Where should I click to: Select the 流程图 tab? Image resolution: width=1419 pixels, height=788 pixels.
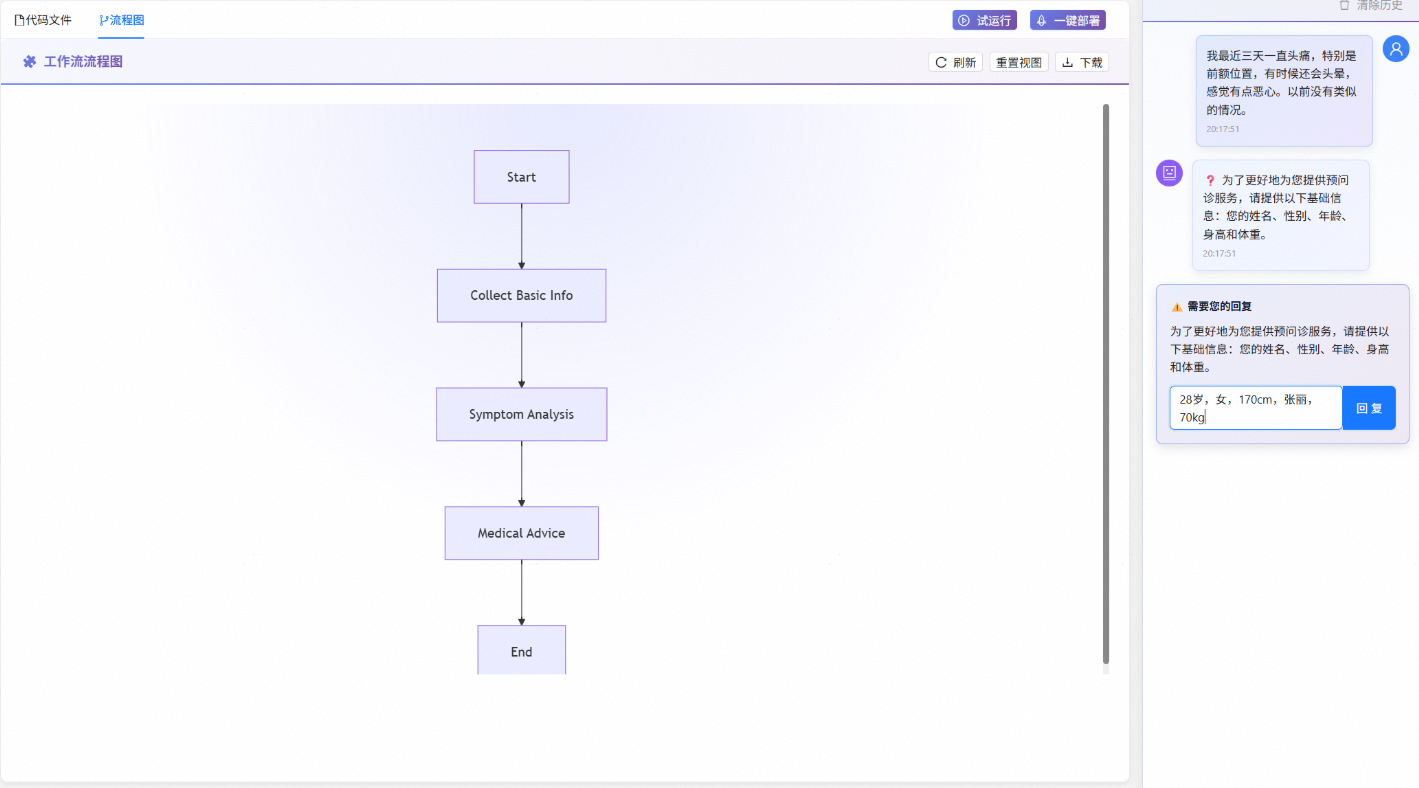click(x=121, y=20)
